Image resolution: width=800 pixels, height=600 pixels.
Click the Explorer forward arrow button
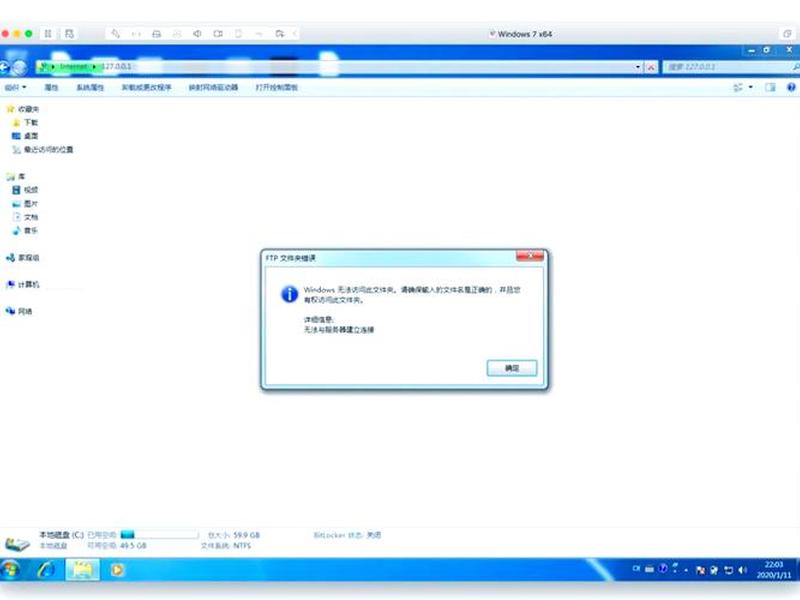pyautogui.click(x=19, y=67)
